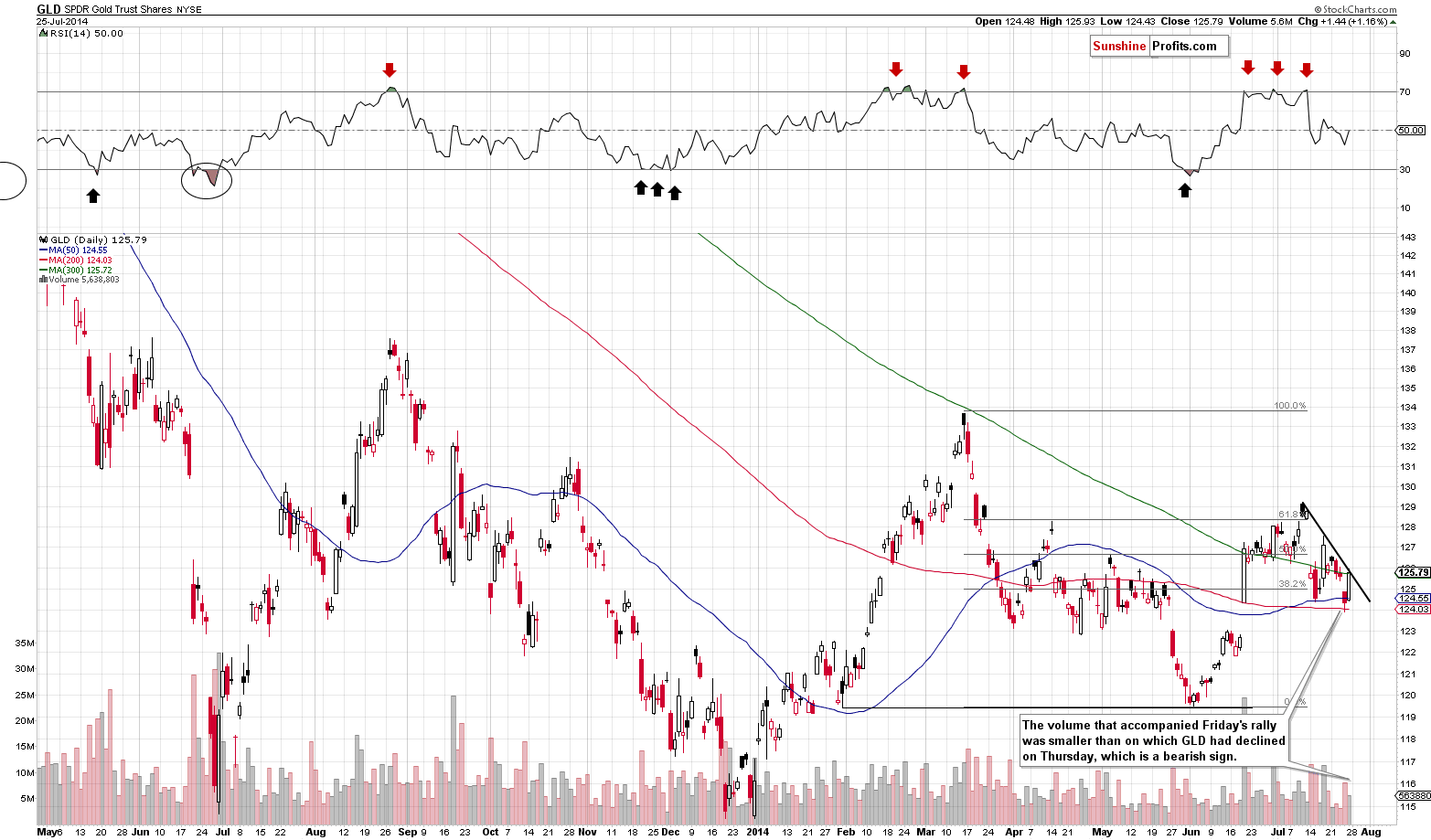Click the candlestick icon beside GLD (Daily)

pos(43,239)
